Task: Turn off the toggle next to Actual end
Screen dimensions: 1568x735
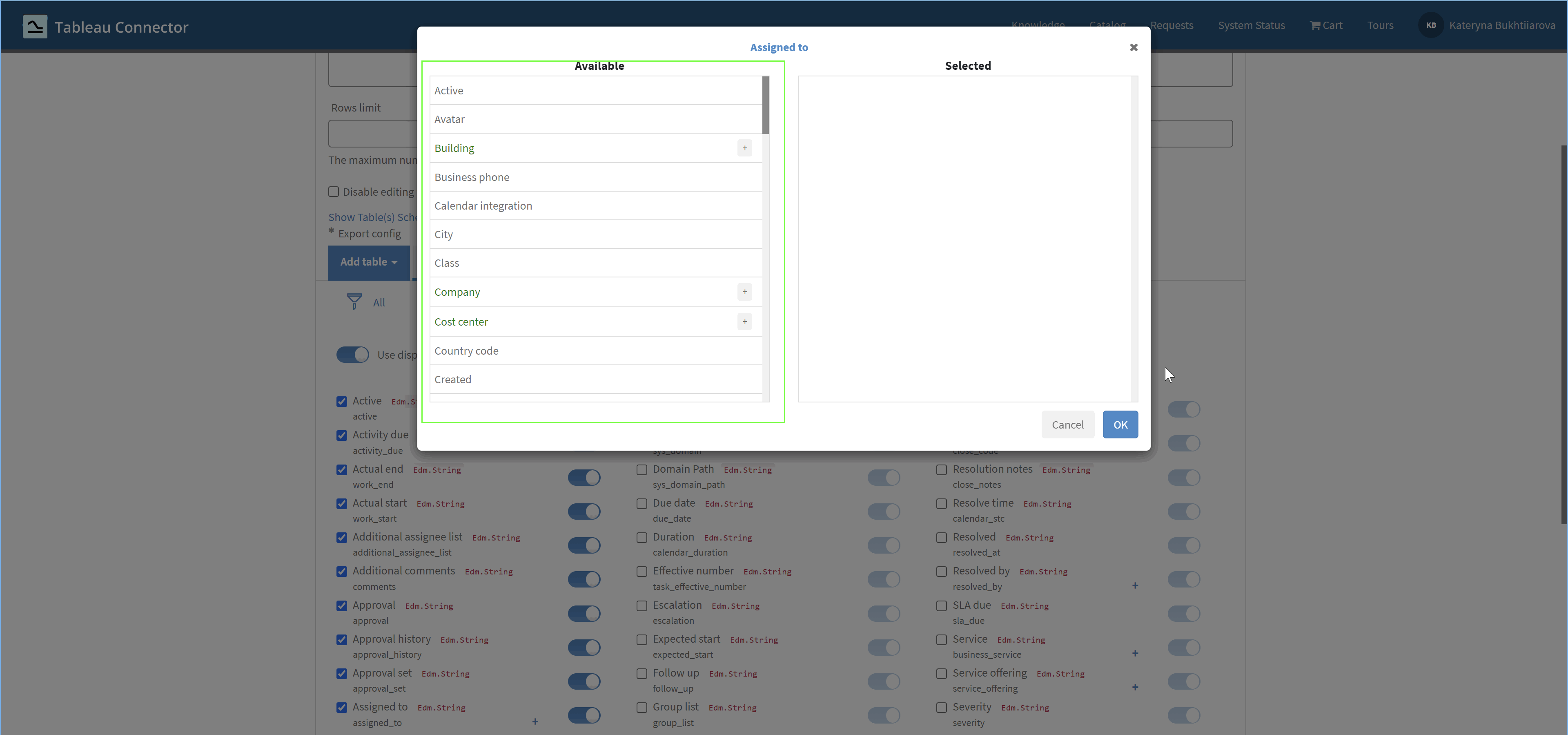Action: (584, 478)
